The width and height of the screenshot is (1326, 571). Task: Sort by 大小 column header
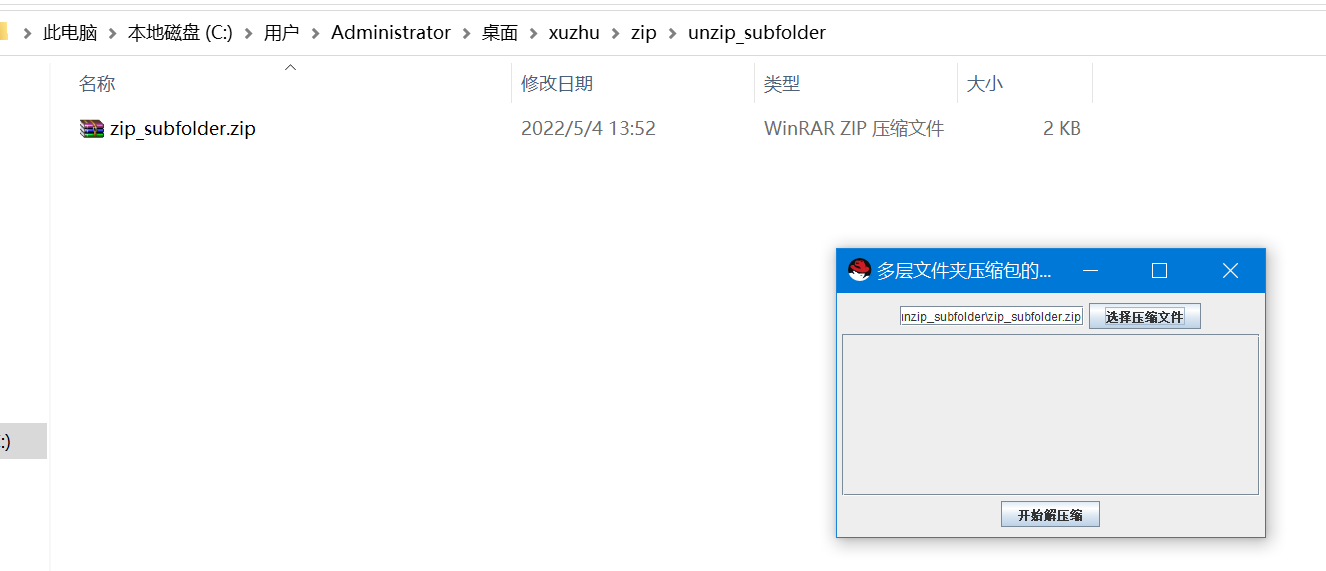point(985,84)
